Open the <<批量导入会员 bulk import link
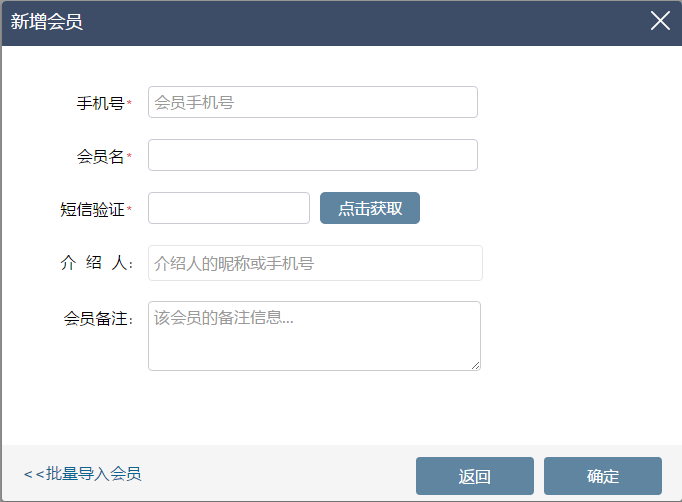 (x=83, y=474)
